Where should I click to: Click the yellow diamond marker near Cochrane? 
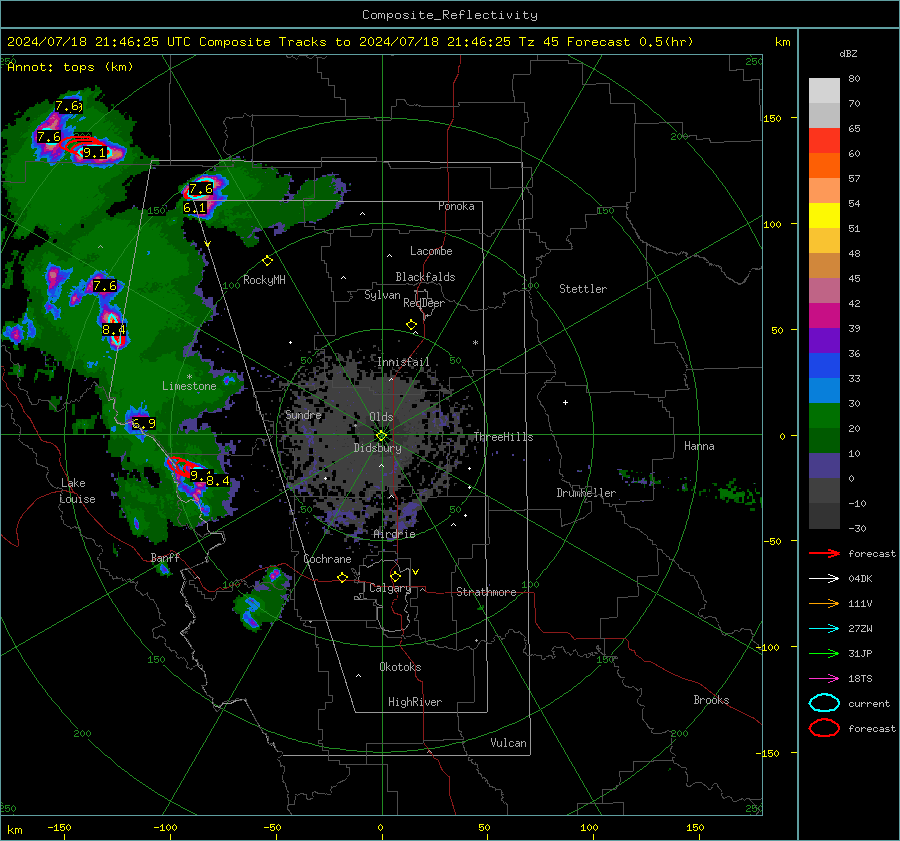(x=343, y=577)
